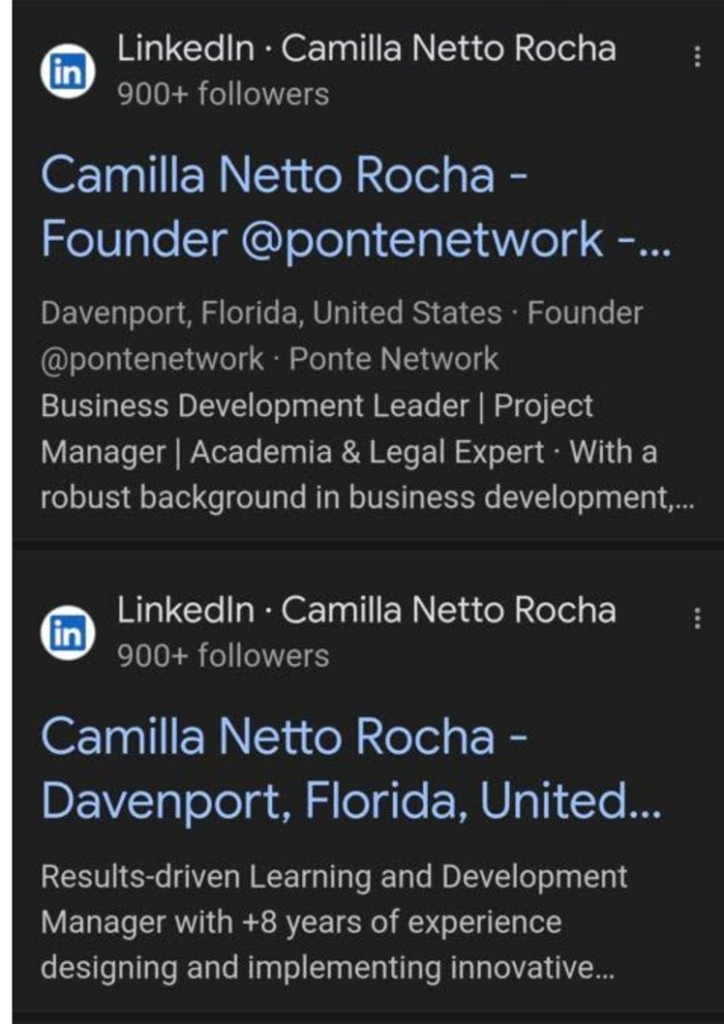Open the three-dot menu for the first result
Viewport: 724px width, 1024px height.
tap(697, 57)
